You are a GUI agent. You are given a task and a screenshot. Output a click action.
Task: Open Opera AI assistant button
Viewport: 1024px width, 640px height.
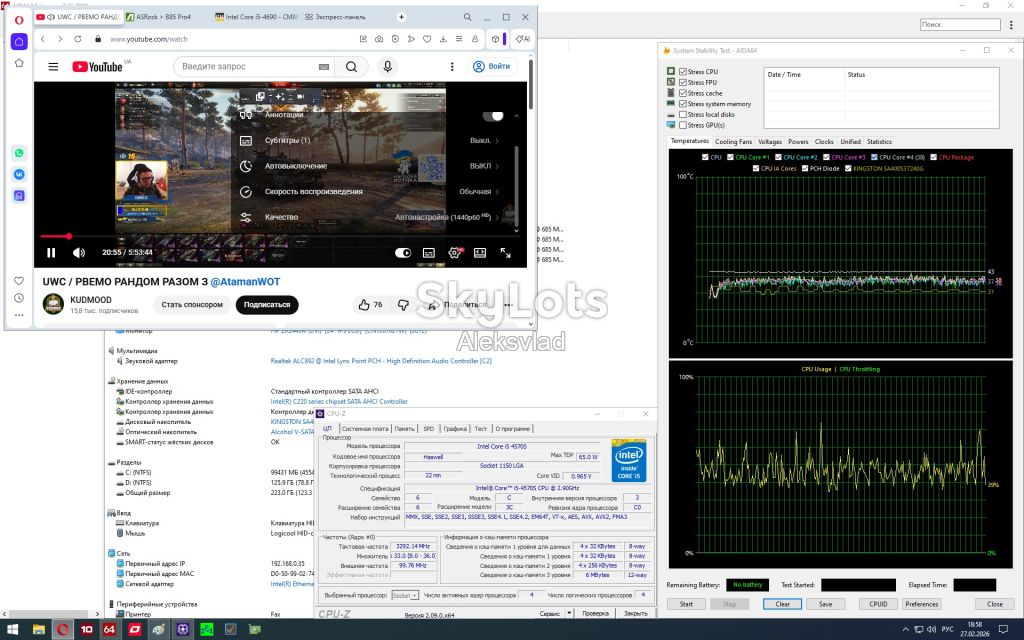click(523, 39)
